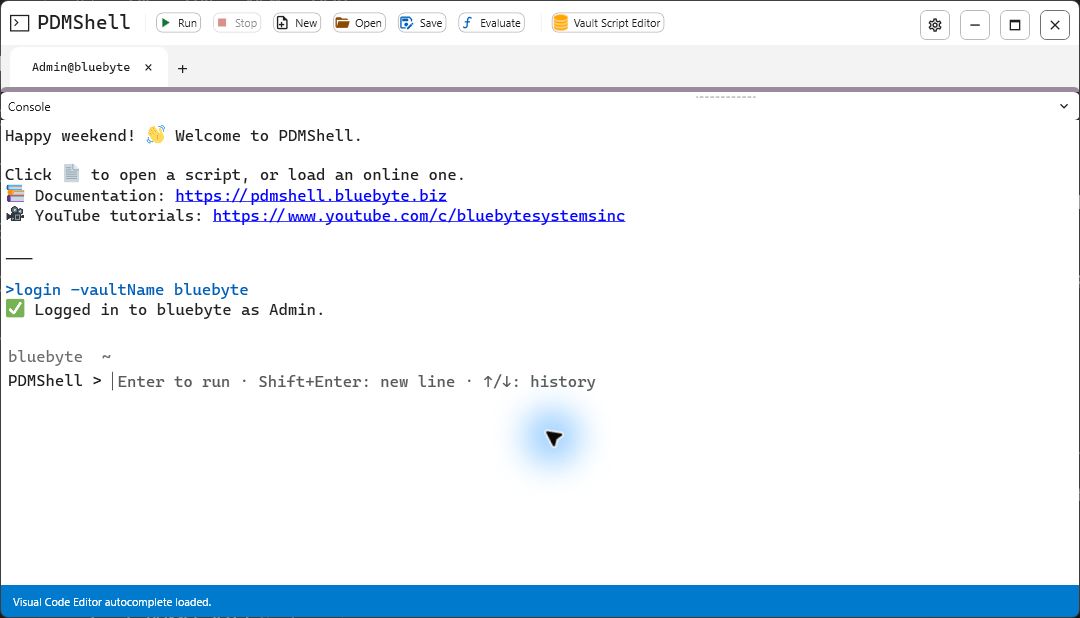Minimize the PDMShell window
Image resolution: width=1080 pixels, height=618 pixels.
[x=975, y=25]
